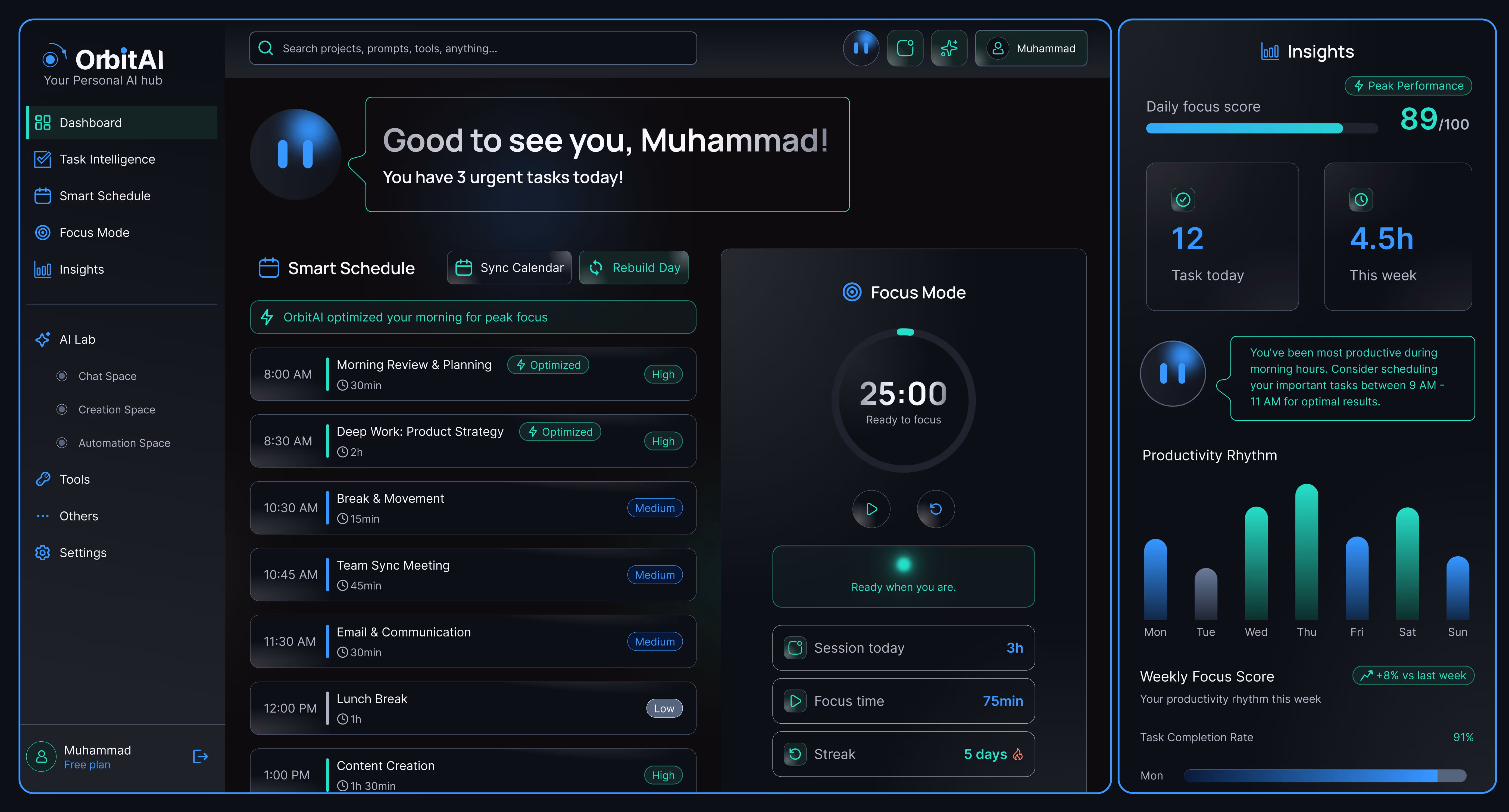1509x812 pixels.
Task: Switch to the Dashboard tab
Action: 90,123
